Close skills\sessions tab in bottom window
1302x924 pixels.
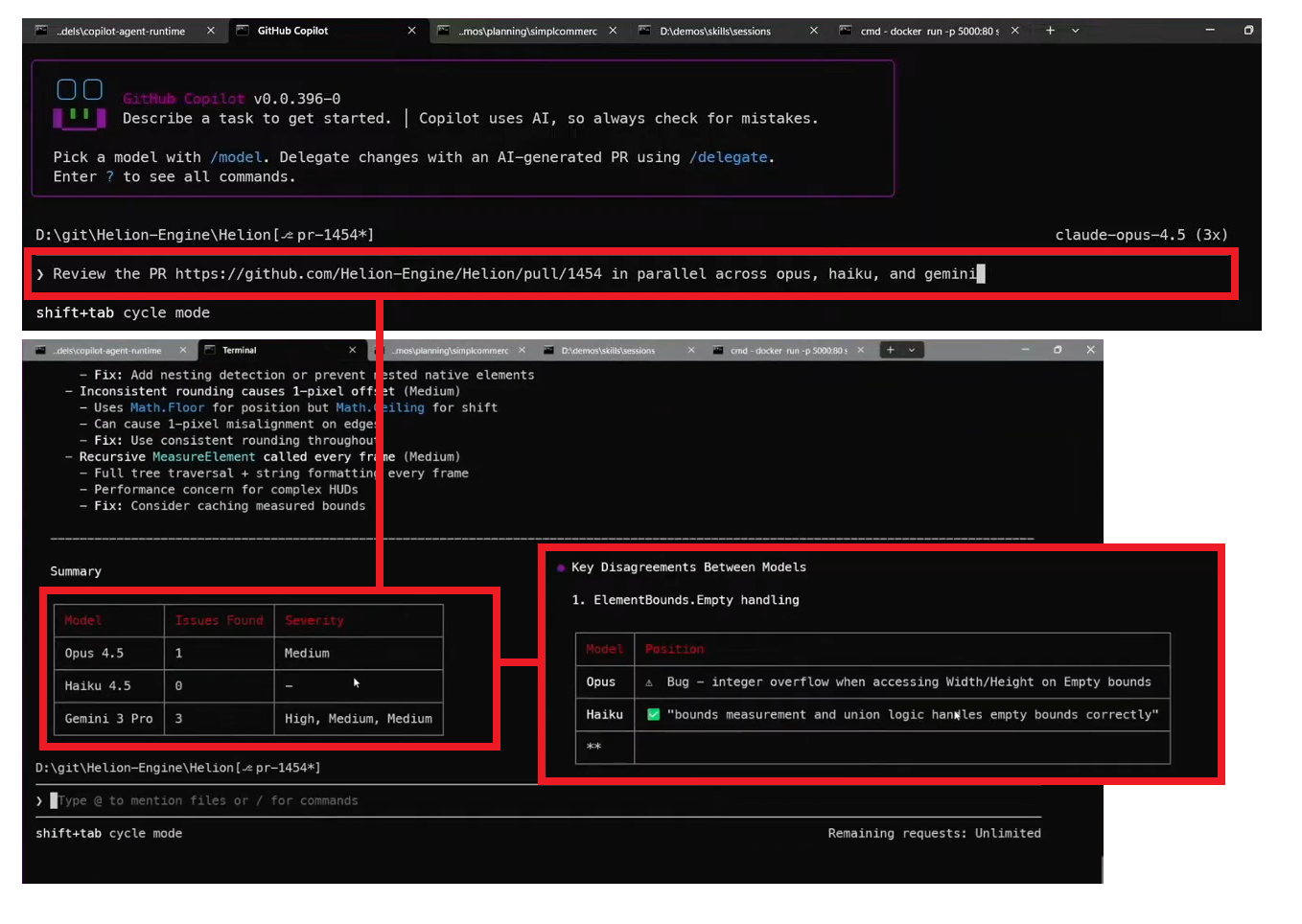tap(691, 351)
